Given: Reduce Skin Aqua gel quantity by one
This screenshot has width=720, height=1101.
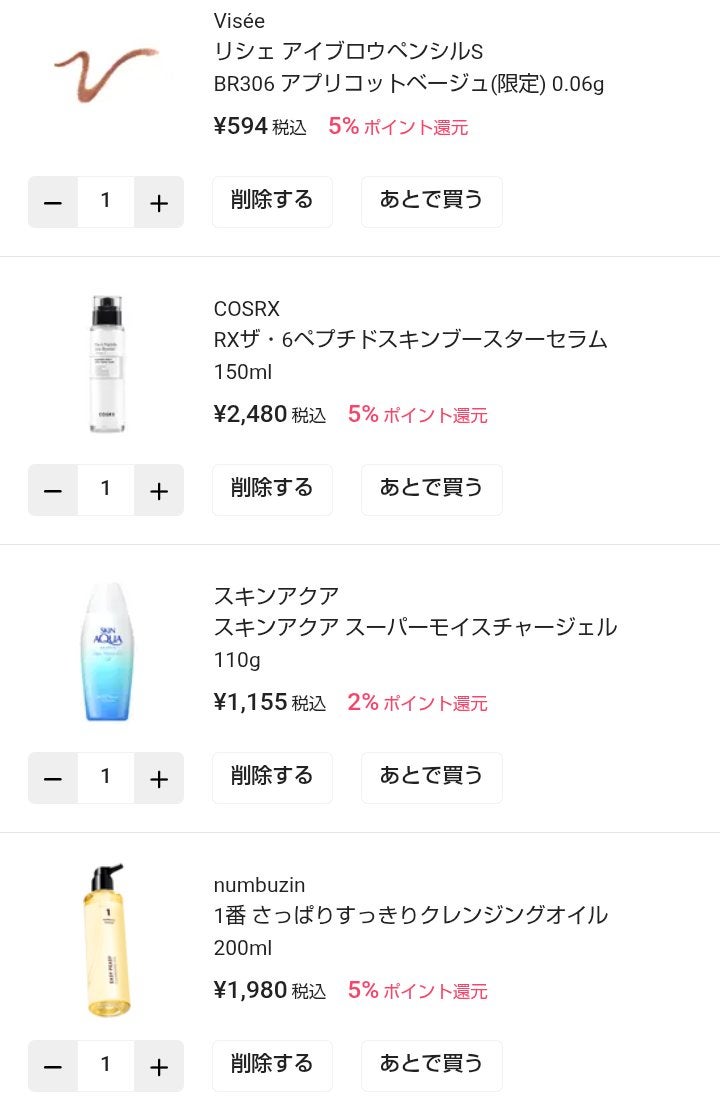Looking at the screenshot, I should (53, 778).
